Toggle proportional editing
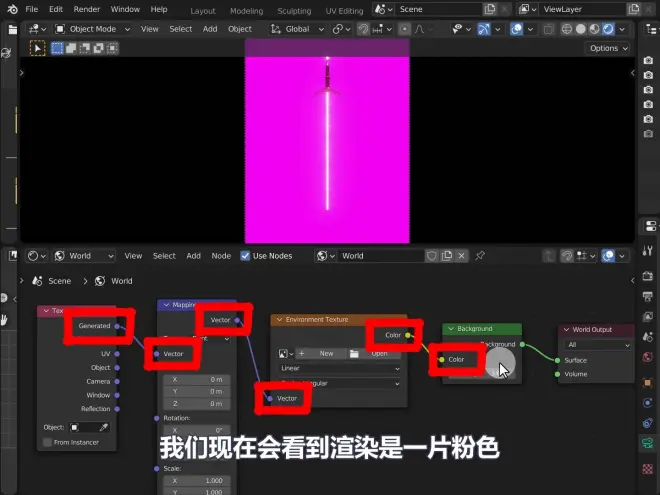This screenshot has height=495, width=660. click(405, 29)
